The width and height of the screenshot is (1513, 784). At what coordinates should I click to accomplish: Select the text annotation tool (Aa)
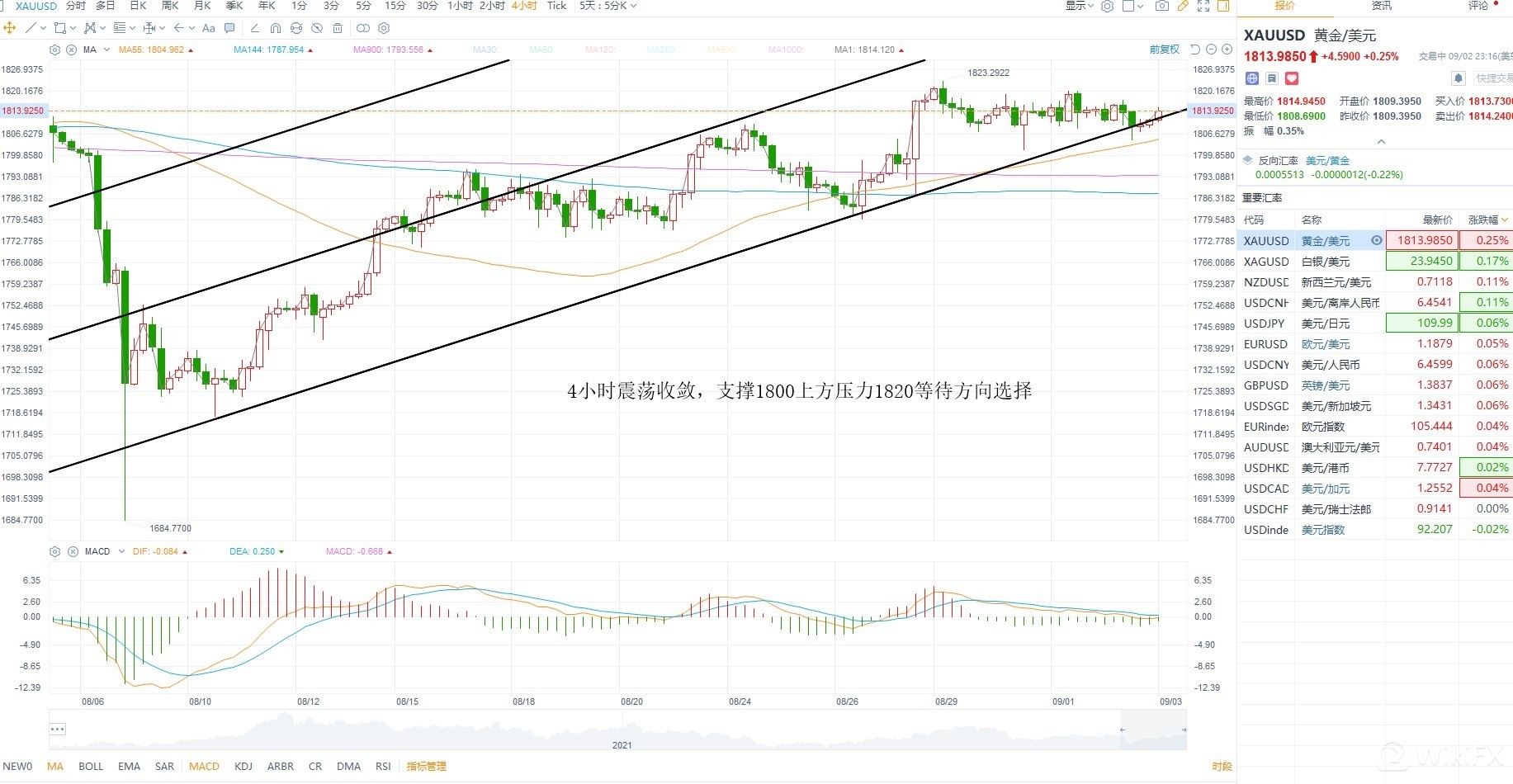point(208,28)
